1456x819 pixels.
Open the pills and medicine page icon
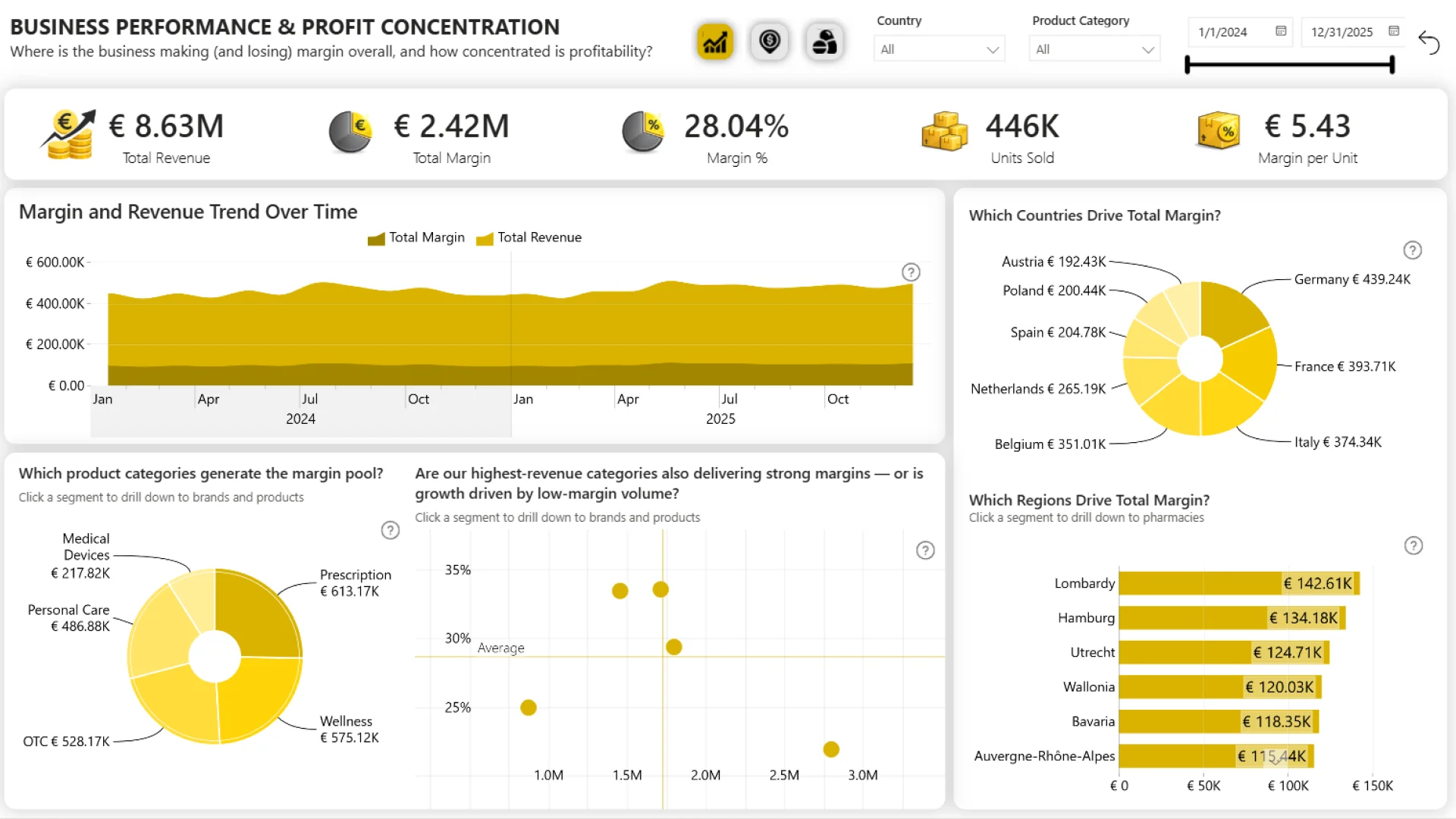pyautogui.click(x=824, y=42)
